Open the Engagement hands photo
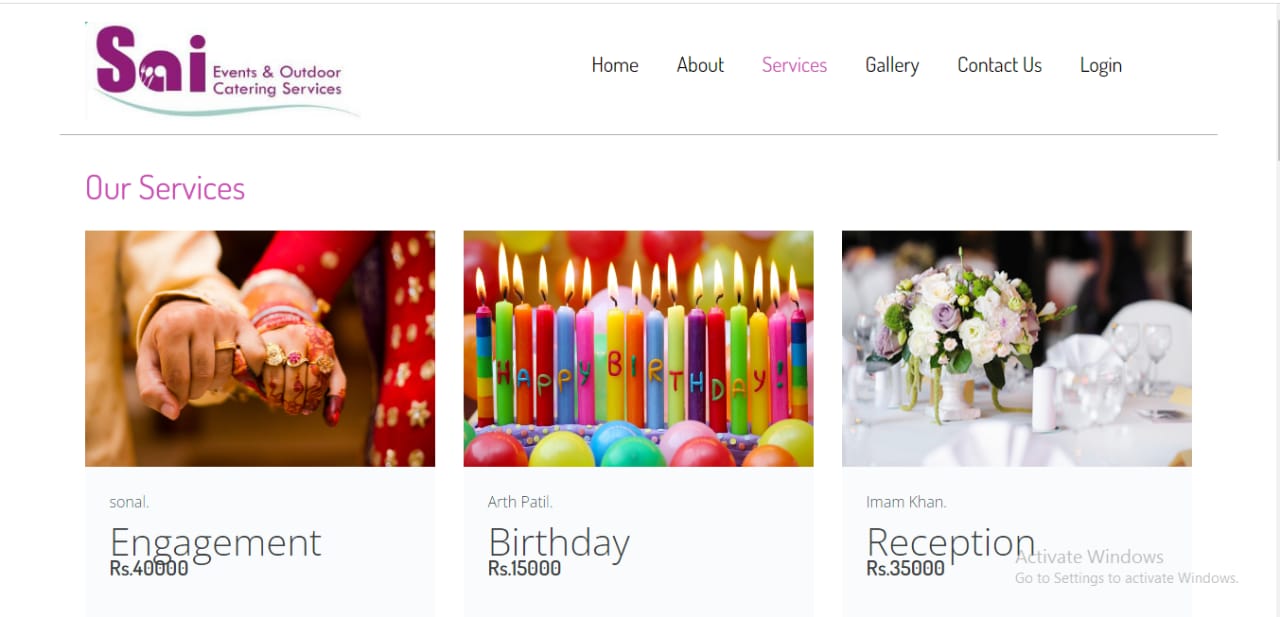Screen dimensions: 1280x617 point(260,348)
